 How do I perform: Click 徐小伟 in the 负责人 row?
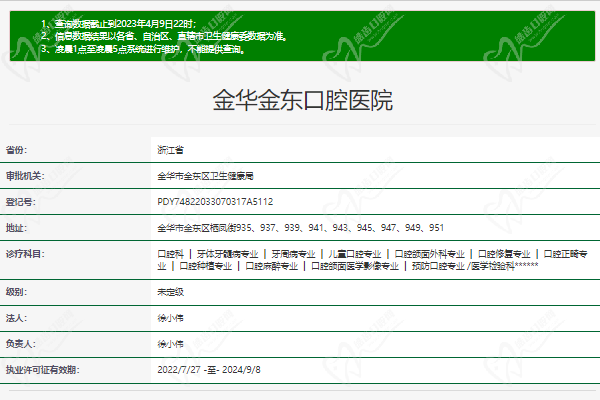click(x=171, y=343)
